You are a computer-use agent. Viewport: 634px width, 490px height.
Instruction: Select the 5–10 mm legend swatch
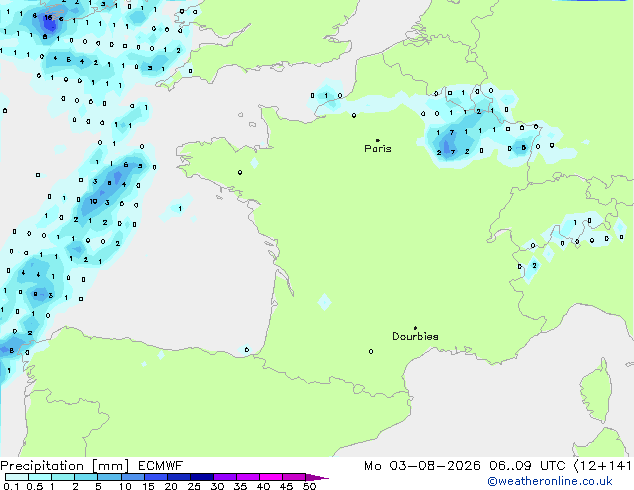[109, 477]
